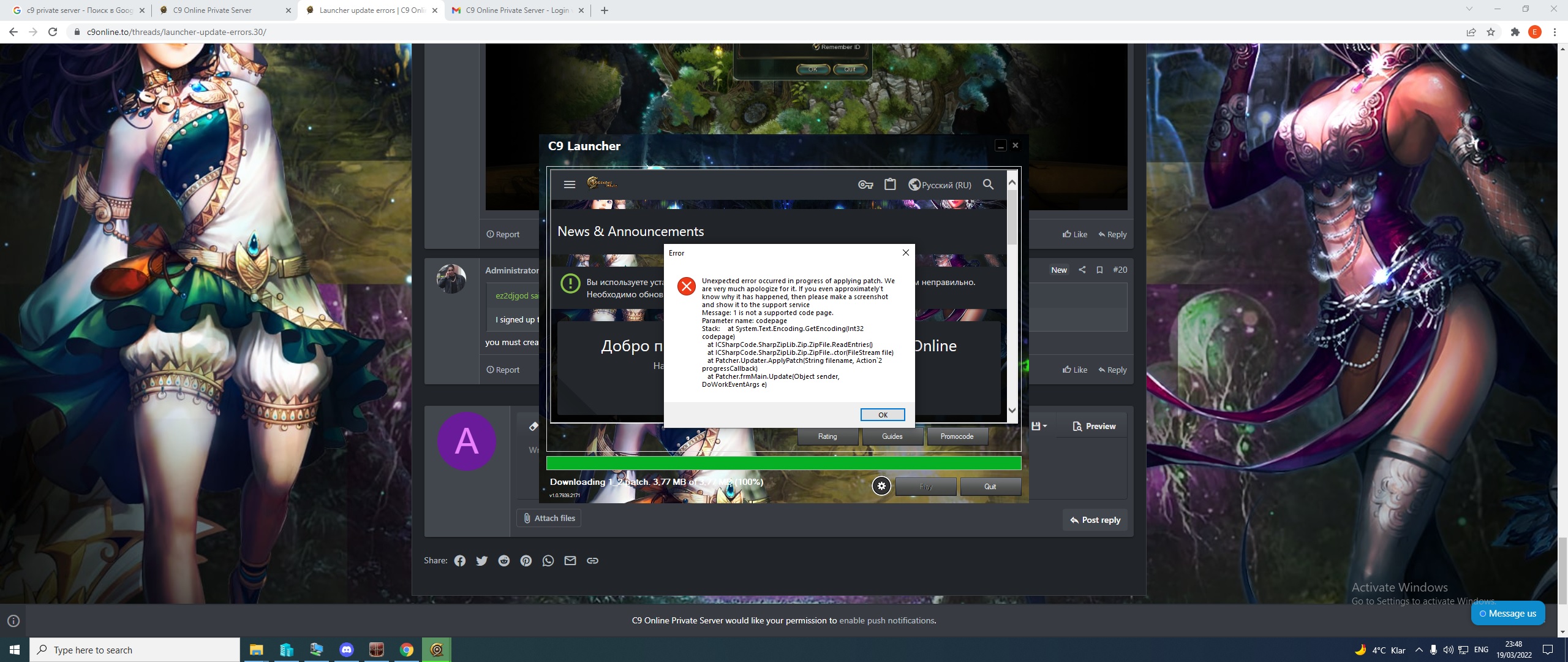Click the address bar URL field
Viewport: 1568px width, 662px height.
(766, 32)
